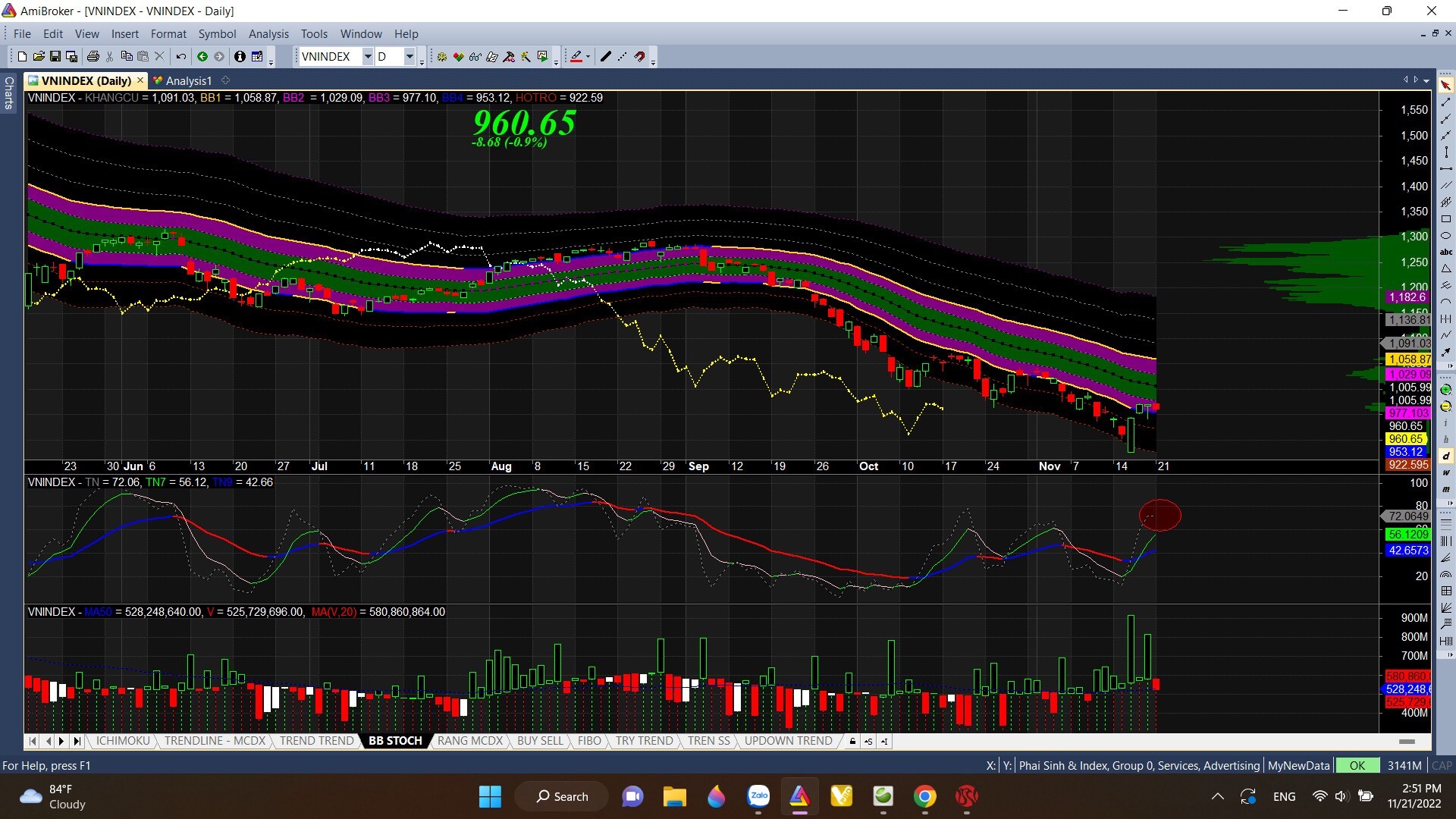Click the glasses Explore icon
1456x819 pixels.
pos(475,56)
